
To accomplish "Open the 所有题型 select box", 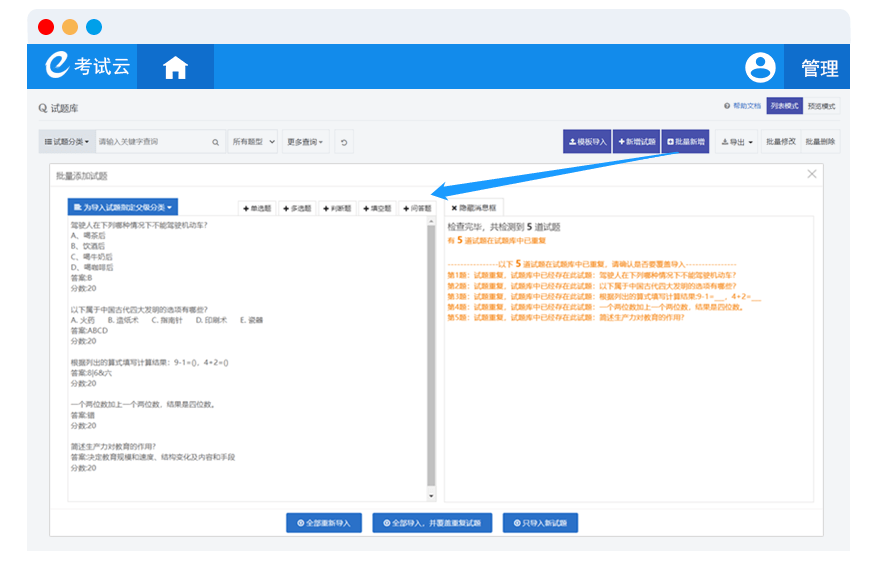I will (253, 142).
